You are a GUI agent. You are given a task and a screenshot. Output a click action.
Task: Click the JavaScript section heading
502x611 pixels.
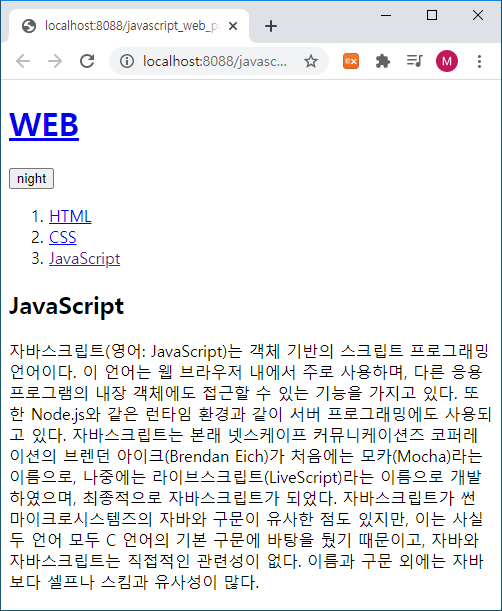point(66,306)
